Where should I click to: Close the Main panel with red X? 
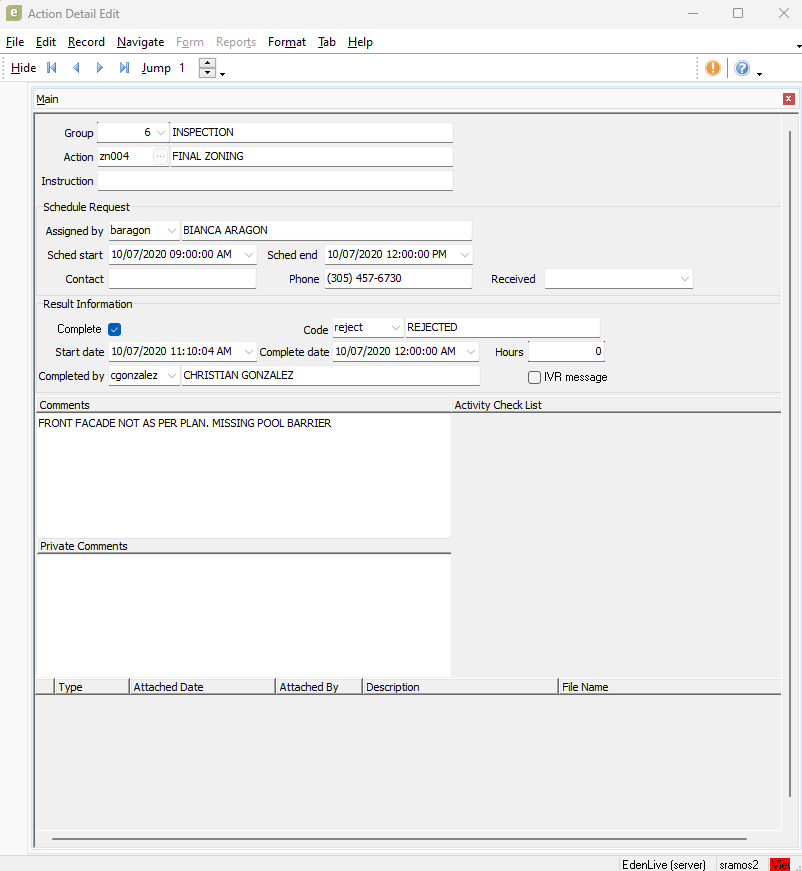point(788,99)
